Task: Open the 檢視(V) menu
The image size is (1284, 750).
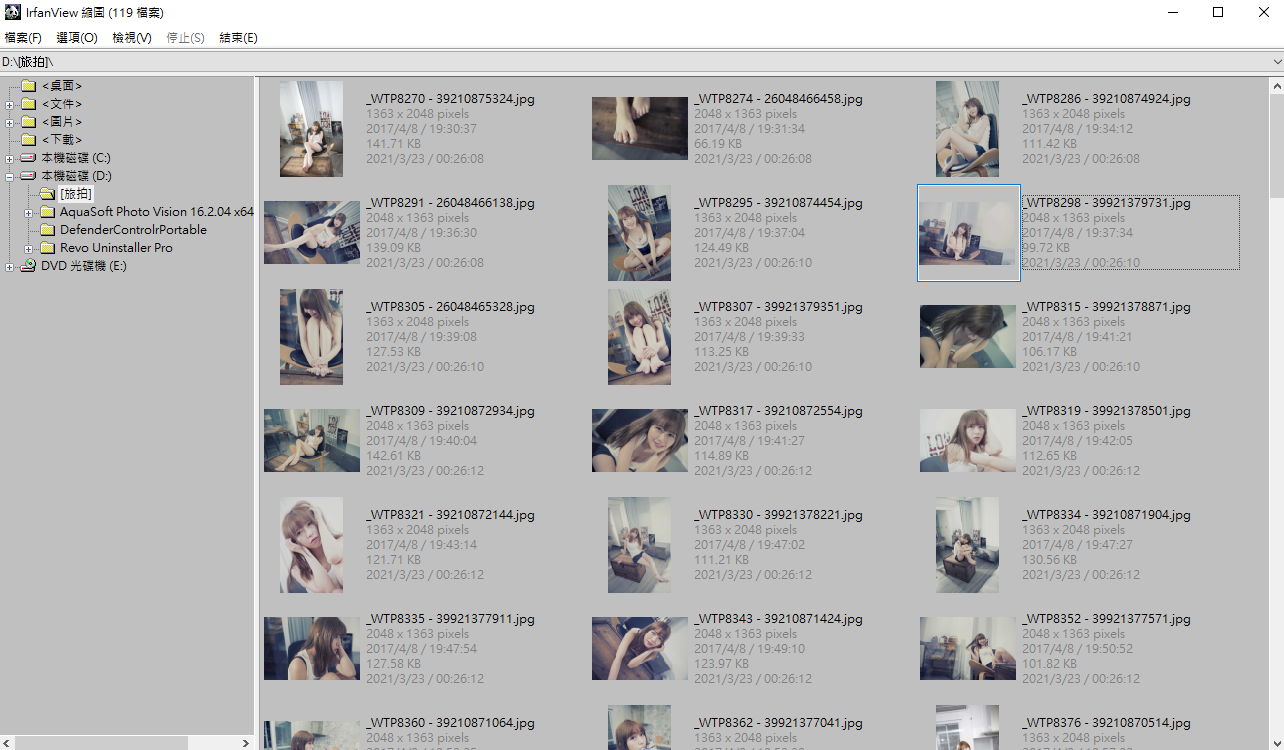Action: point(131,37)
